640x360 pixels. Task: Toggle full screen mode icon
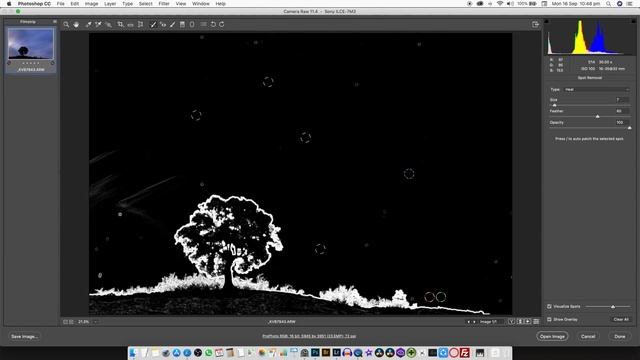coord(536,24)
